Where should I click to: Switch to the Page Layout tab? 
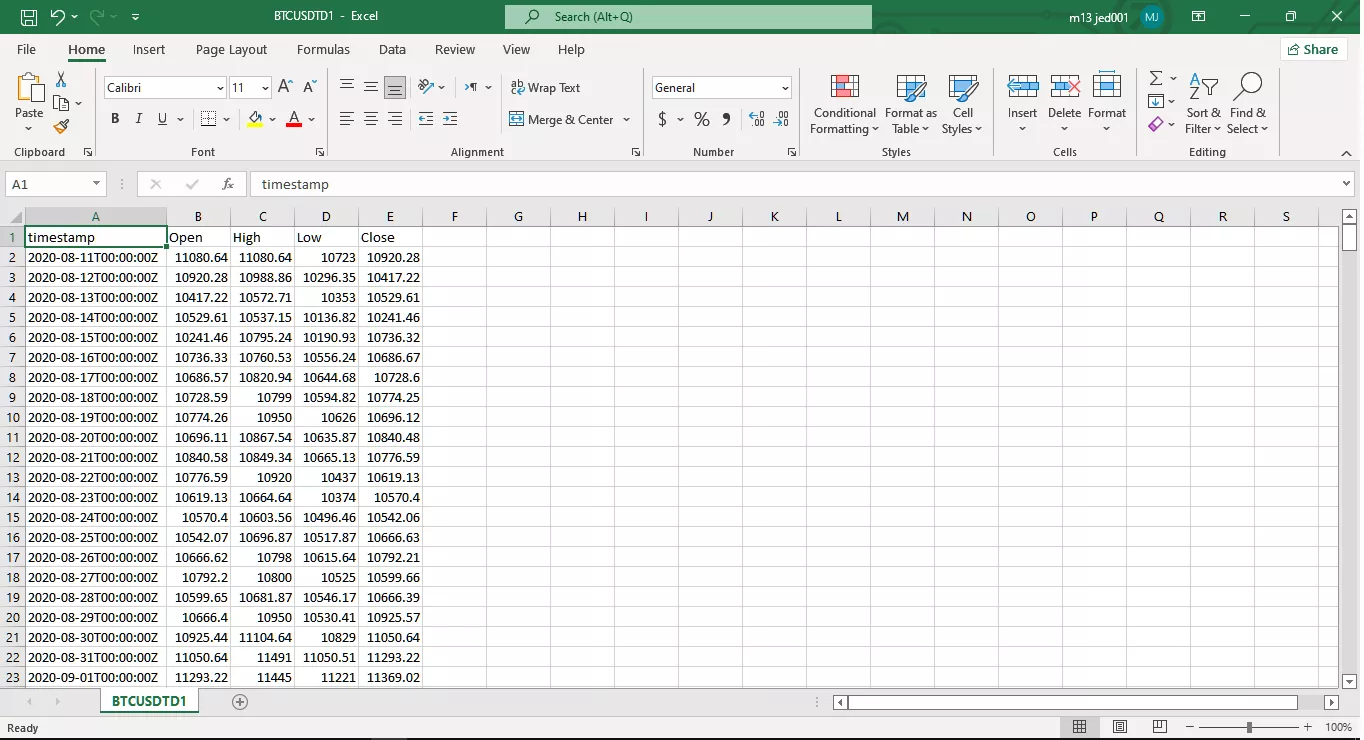[x=231, y=49]
